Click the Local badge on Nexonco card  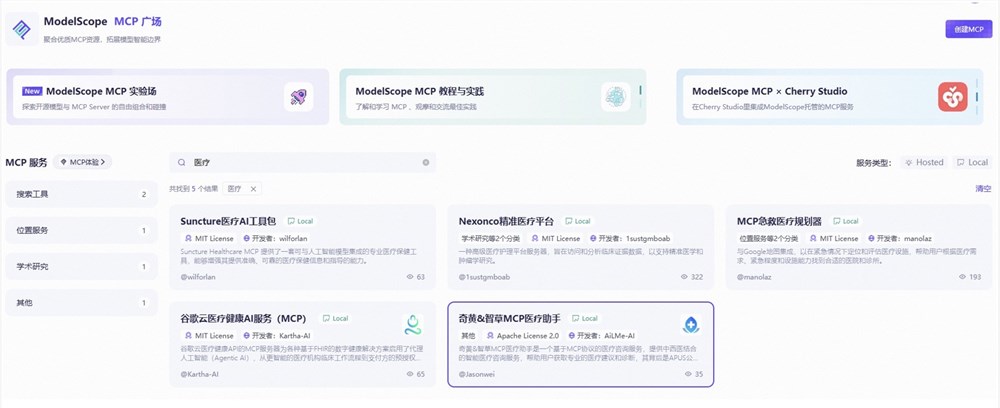579,221
